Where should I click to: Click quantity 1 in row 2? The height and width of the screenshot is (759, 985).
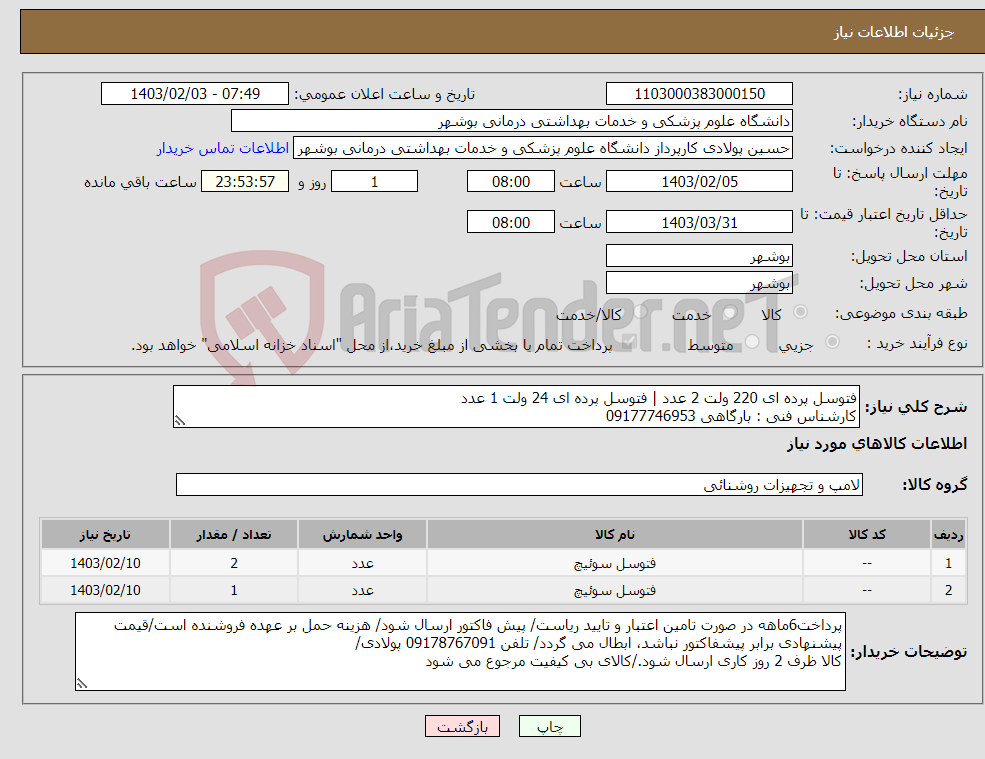coord(234,590)
